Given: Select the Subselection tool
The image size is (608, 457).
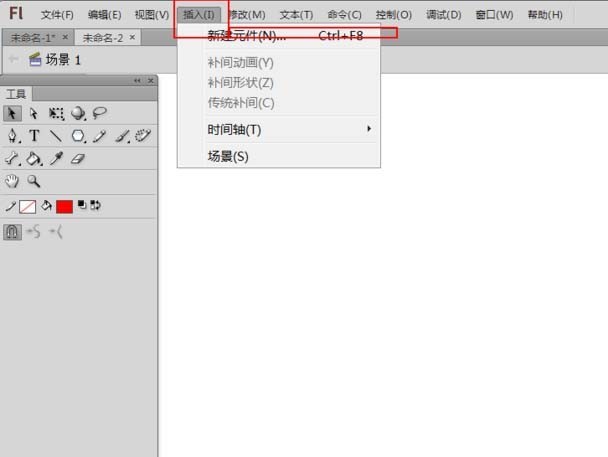Looking at the screenshot, I should coord(34,114).
